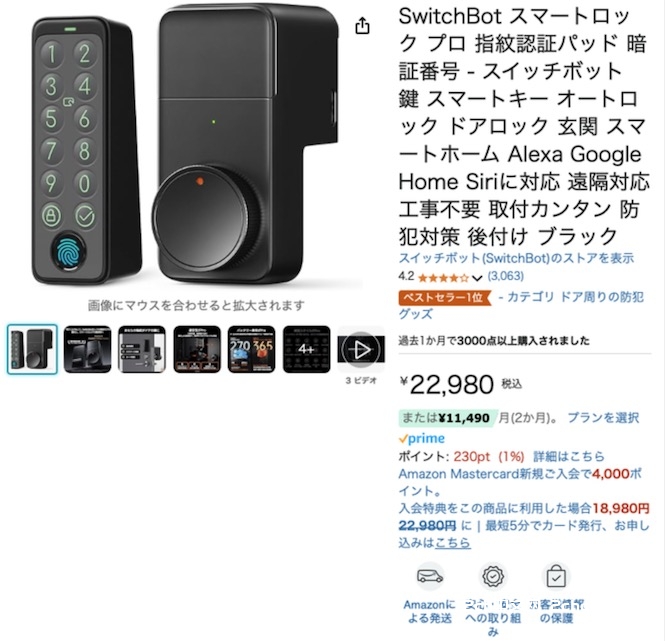
Task: Open the product video play thumbnail
Action: point(361,350)
